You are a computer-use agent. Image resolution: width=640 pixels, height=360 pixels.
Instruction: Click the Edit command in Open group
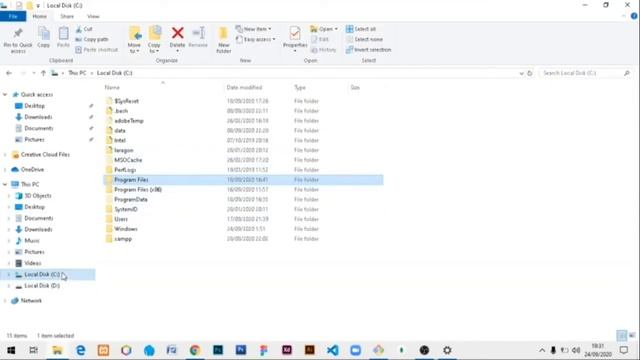(x=320, y=39)
